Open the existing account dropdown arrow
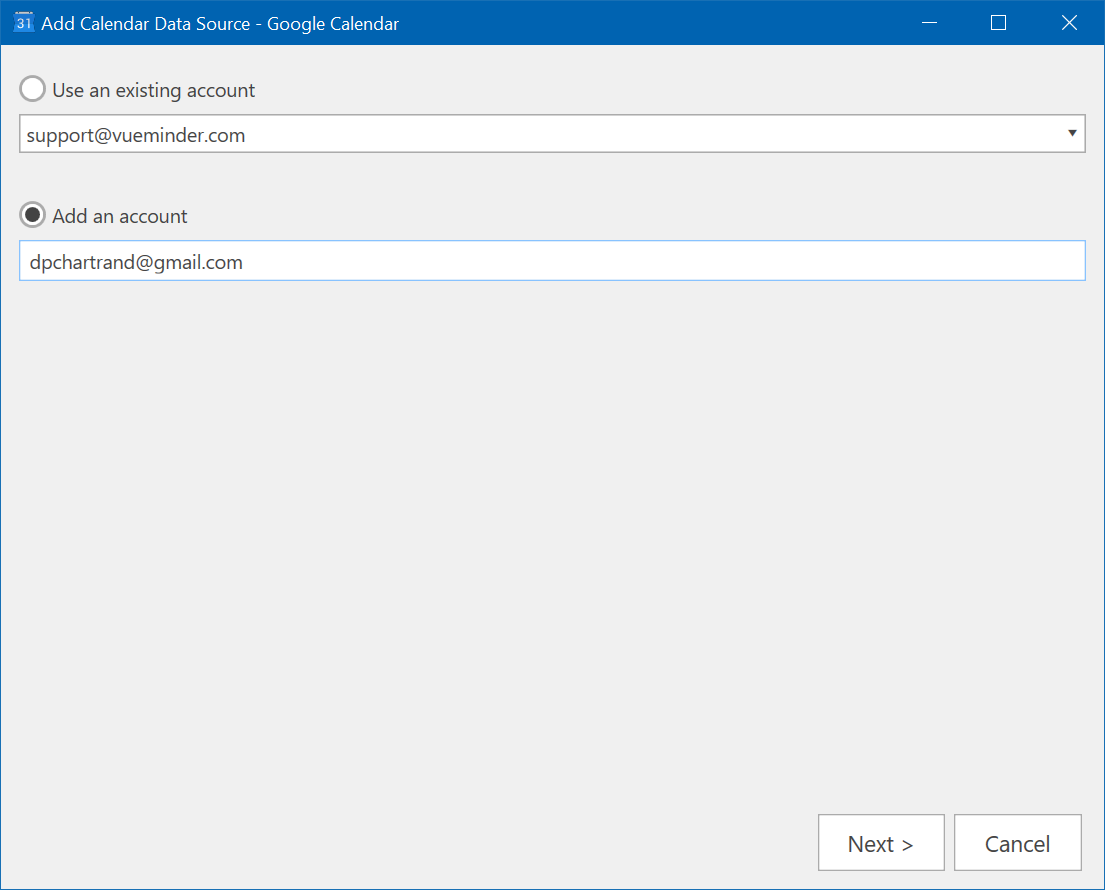Viewport: 1105px width, 890px height. click(x=1072, y=133)
